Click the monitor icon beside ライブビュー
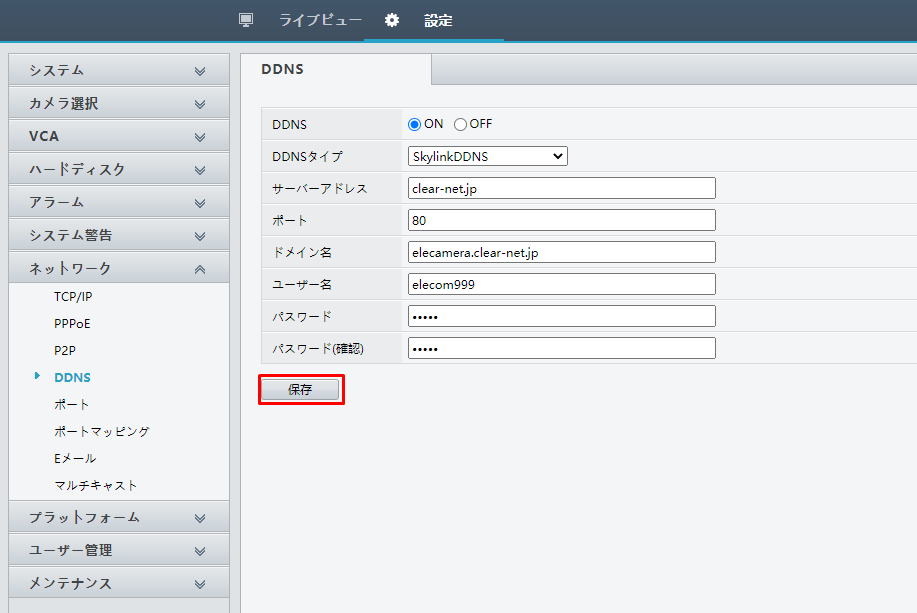This screenshot has width=917, height=613. click(246, 20)
